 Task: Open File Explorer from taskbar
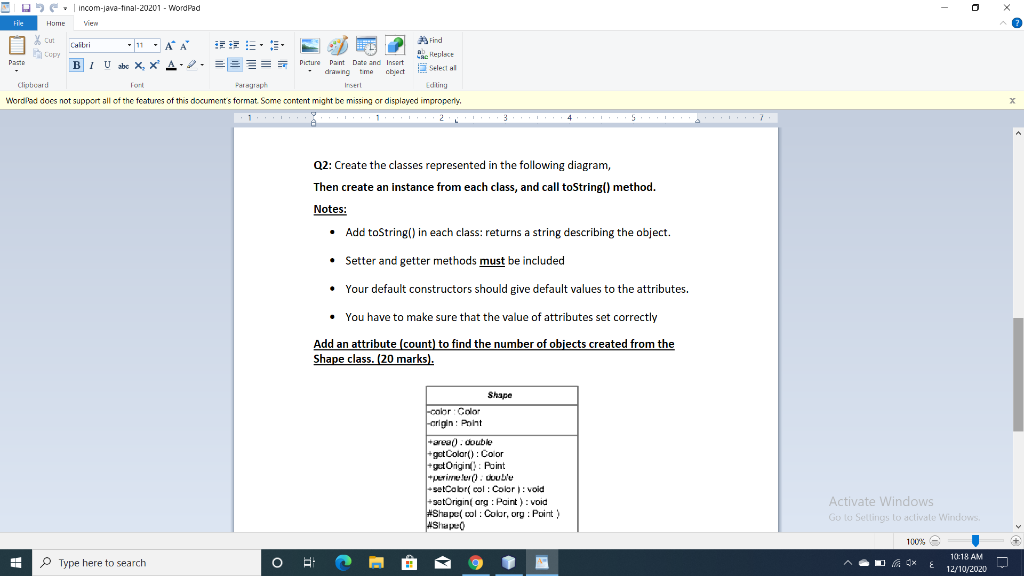[x=376, y=562]
